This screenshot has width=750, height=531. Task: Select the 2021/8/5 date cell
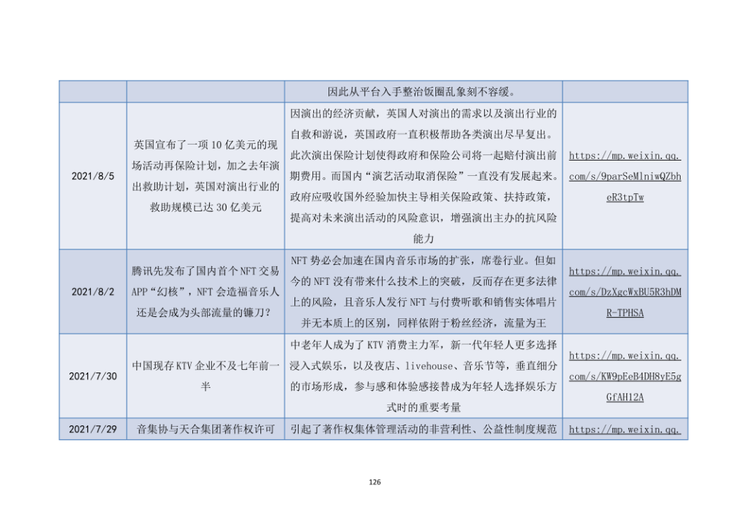coord(93,176)
